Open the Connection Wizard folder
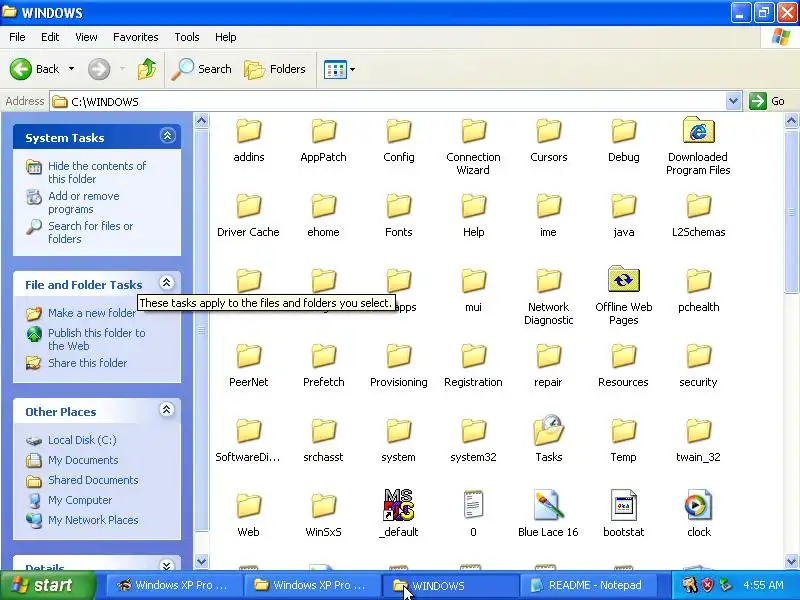Screen dimensions: 800x600 click(473, 148)
